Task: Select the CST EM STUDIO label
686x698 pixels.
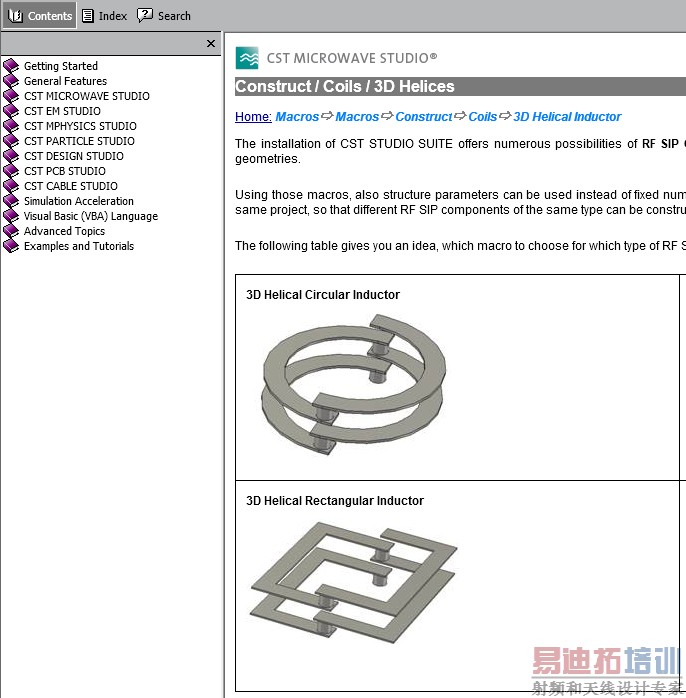Action: click(x=62, y=111)
